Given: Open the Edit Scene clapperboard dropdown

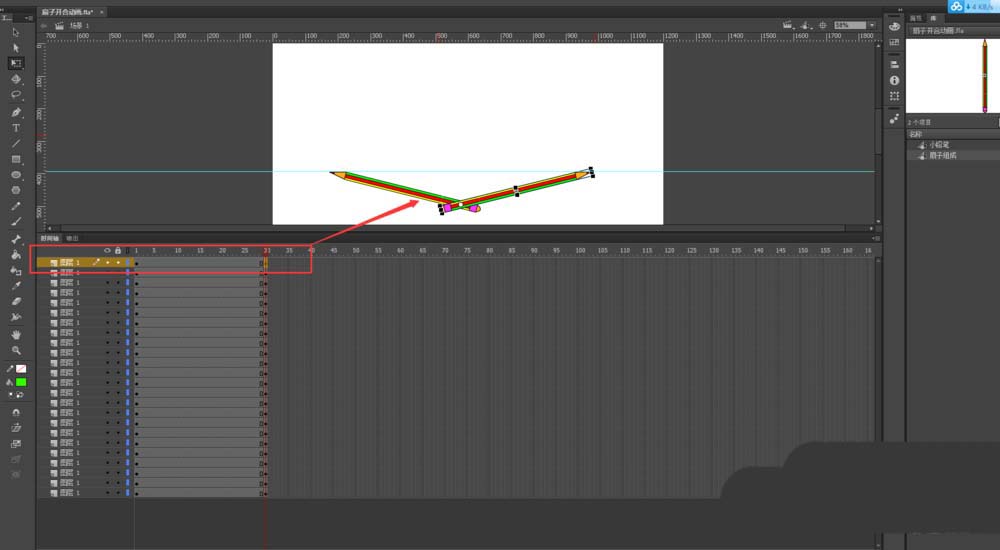Looking at the screenshot, I should pos(788,26).
